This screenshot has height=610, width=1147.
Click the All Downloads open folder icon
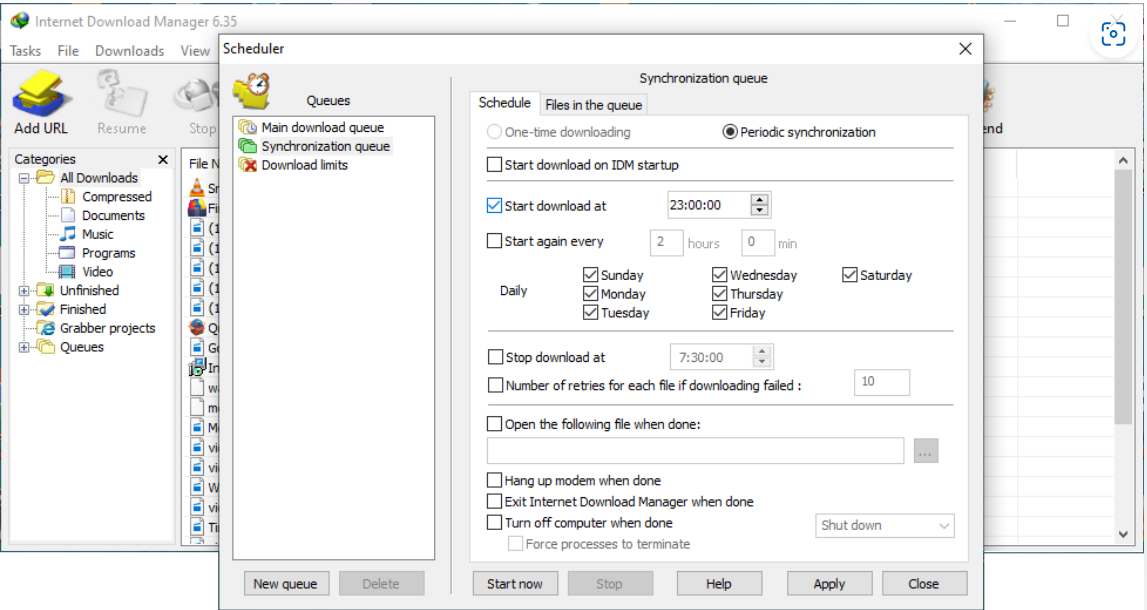[45, 177]
